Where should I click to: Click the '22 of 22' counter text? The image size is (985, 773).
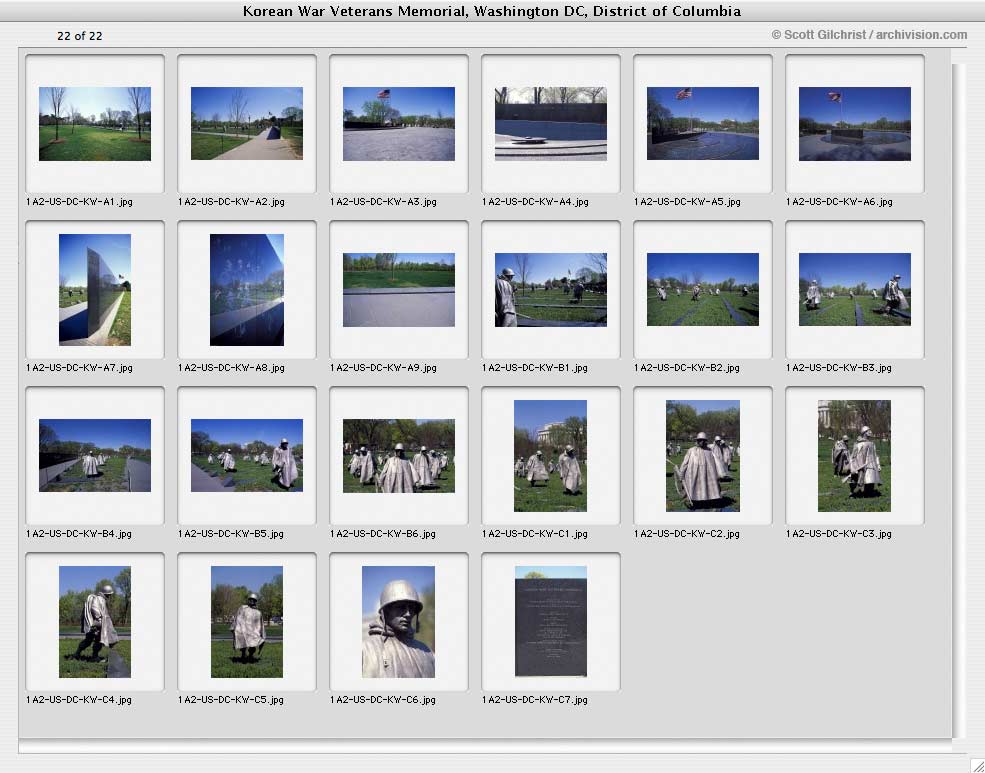[x=80, y=36]
